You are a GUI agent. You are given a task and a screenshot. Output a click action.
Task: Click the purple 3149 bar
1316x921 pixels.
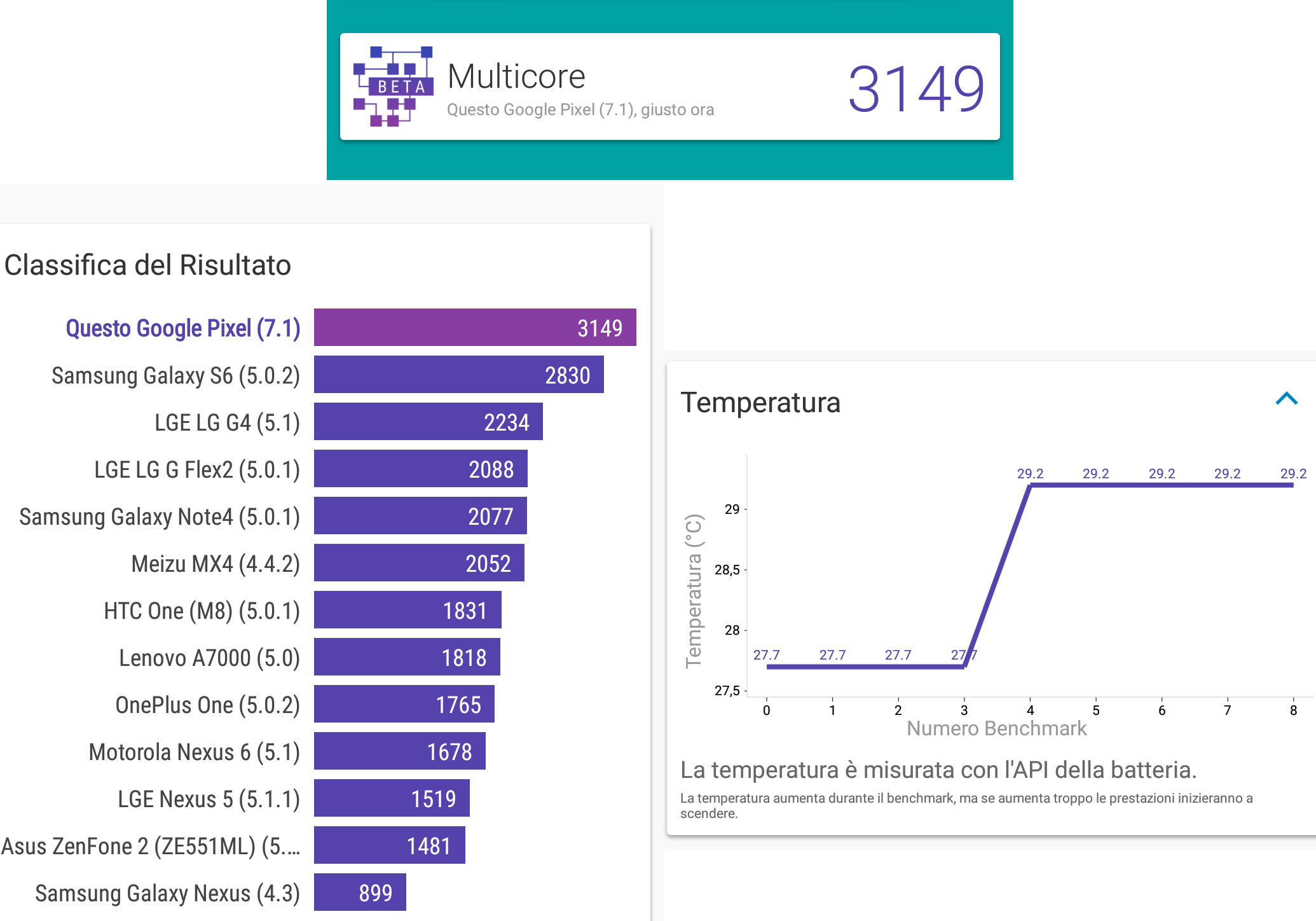pyautogui.click(x=475, y=328)
